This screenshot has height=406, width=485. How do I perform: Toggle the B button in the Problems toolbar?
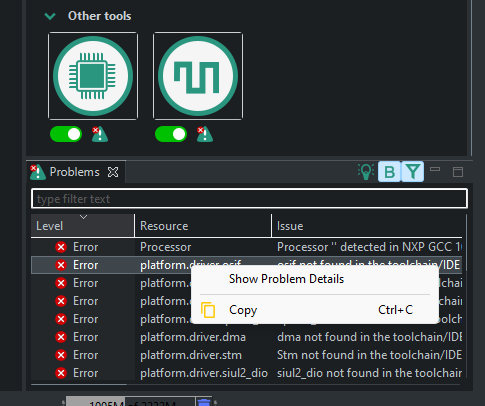(389, 172)
